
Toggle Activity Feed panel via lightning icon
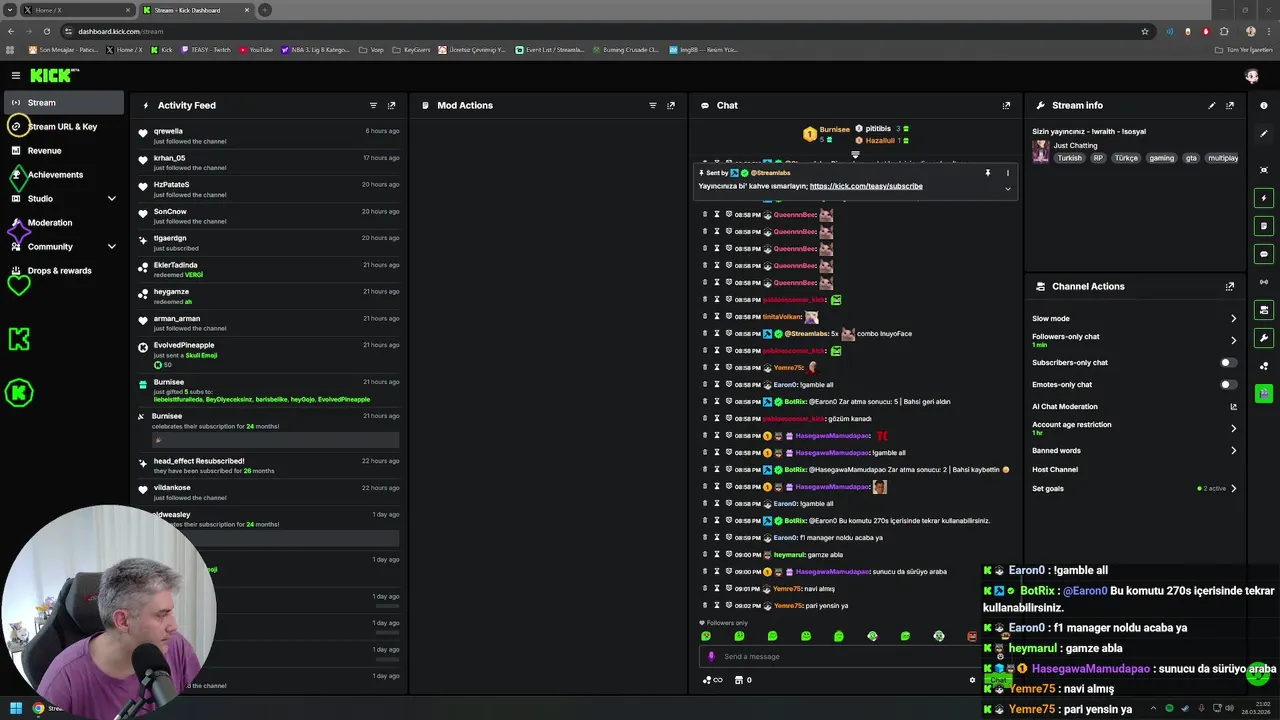(x=1264, y=198)
